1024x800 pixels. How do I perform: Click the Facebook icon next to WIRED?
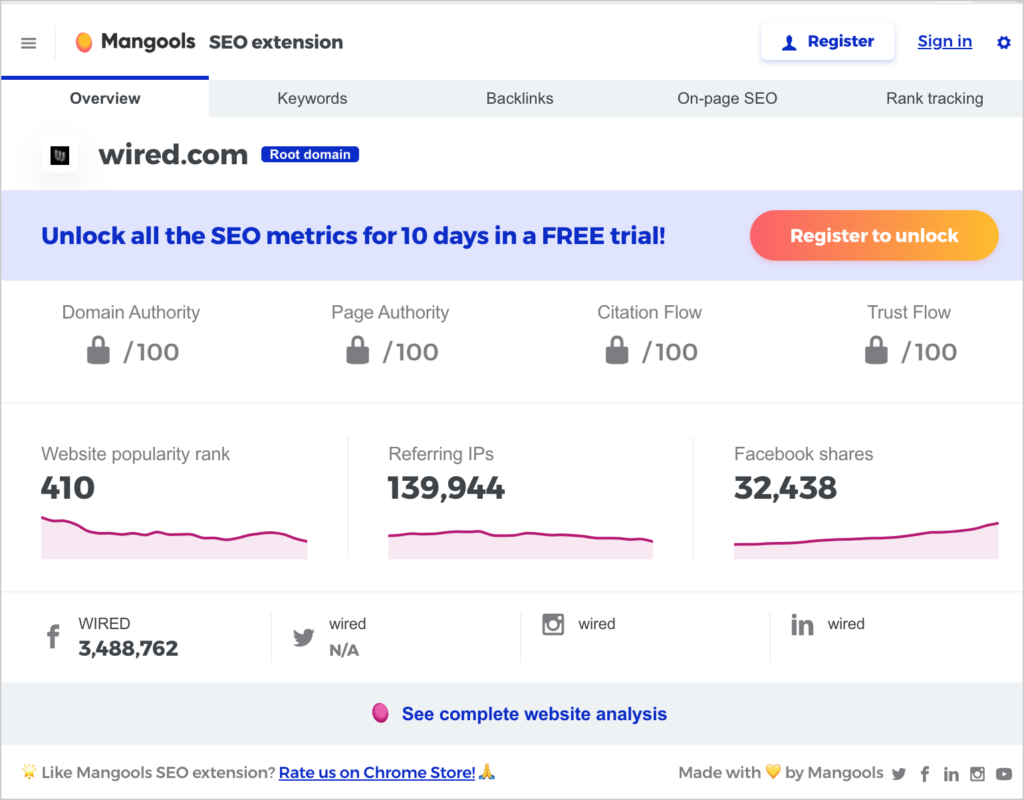pos(54,636)
